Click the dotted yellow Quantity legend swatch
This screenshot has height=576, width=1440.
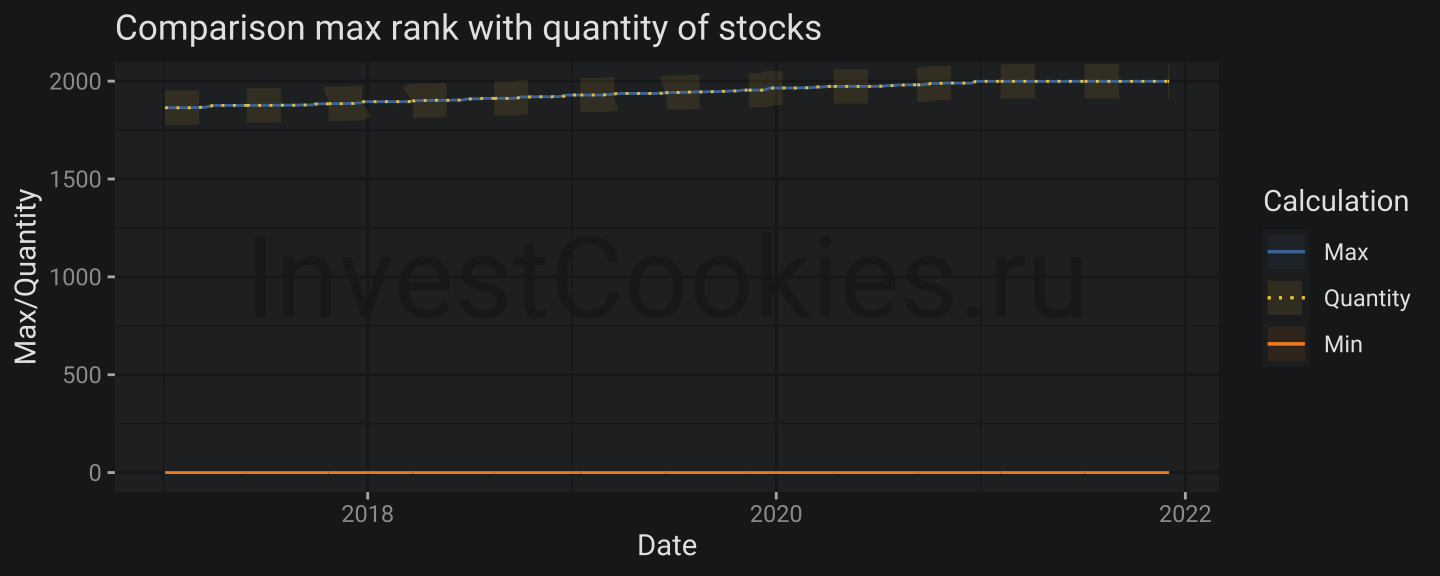point(1286,298)
